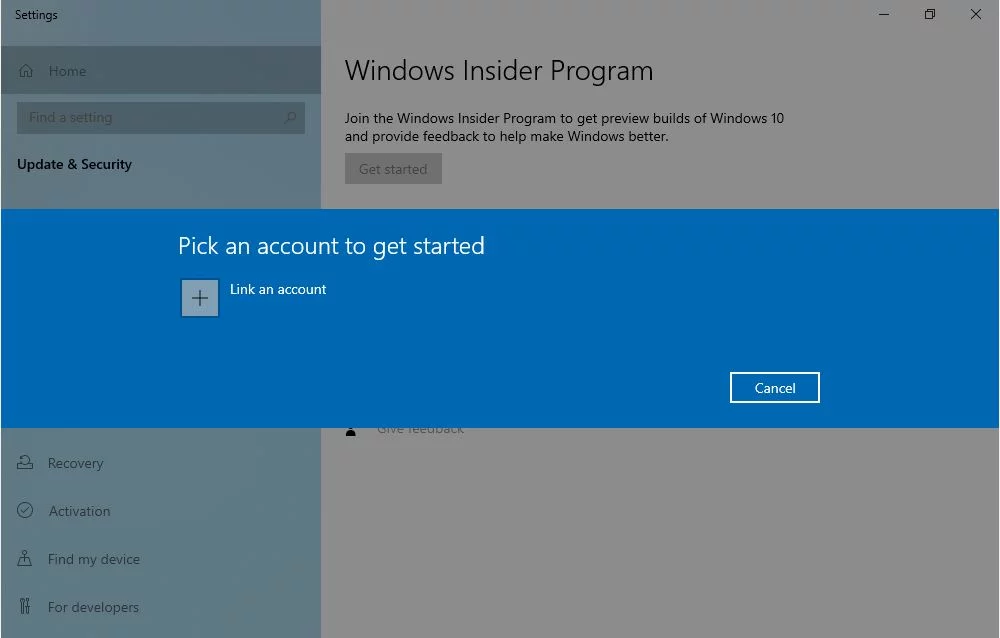Minimize the Settings window
This screenshot has height=638, width=1000.
884,14
